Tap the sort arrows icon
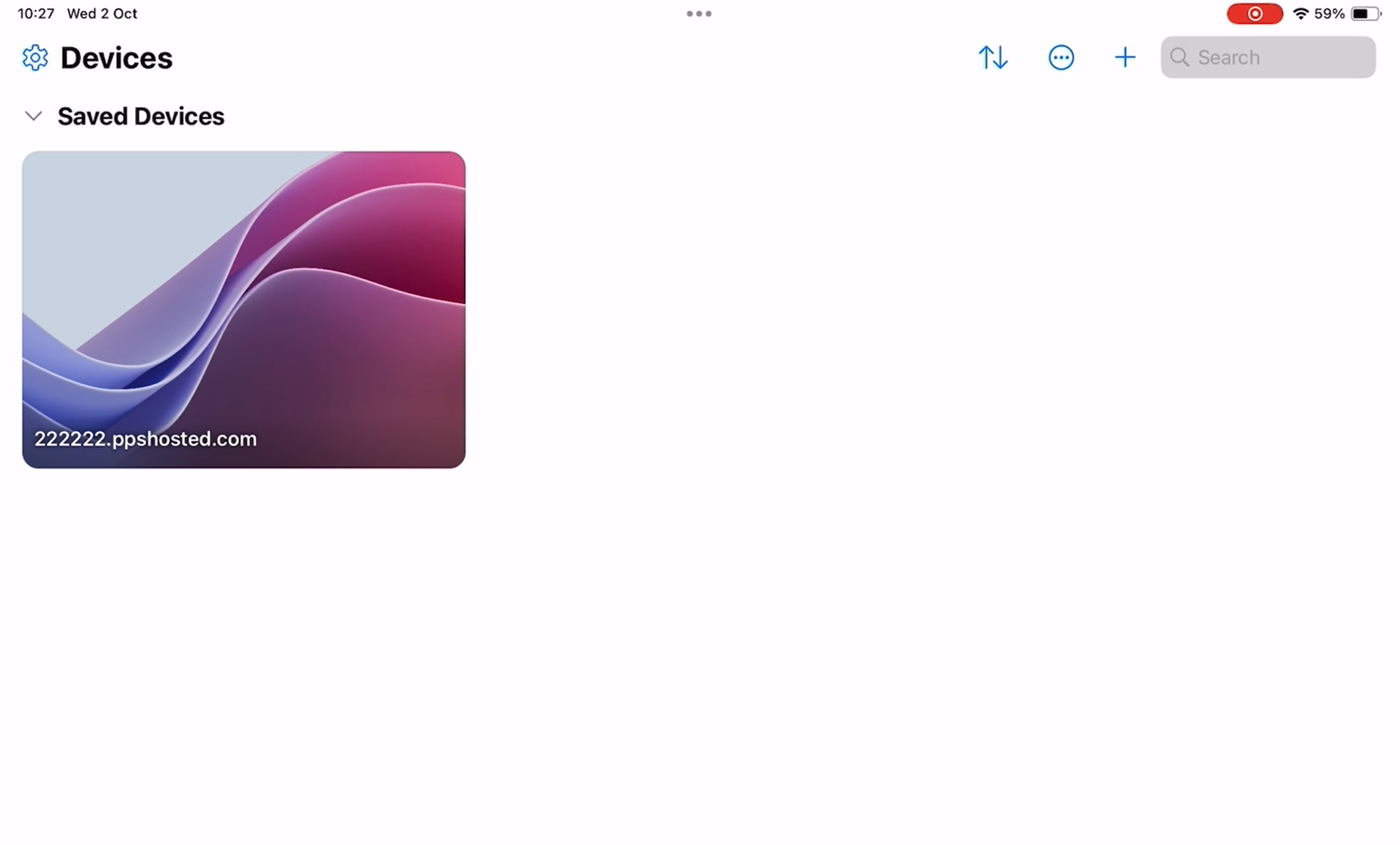This screenshot has width=1400, height=845. 992,57
